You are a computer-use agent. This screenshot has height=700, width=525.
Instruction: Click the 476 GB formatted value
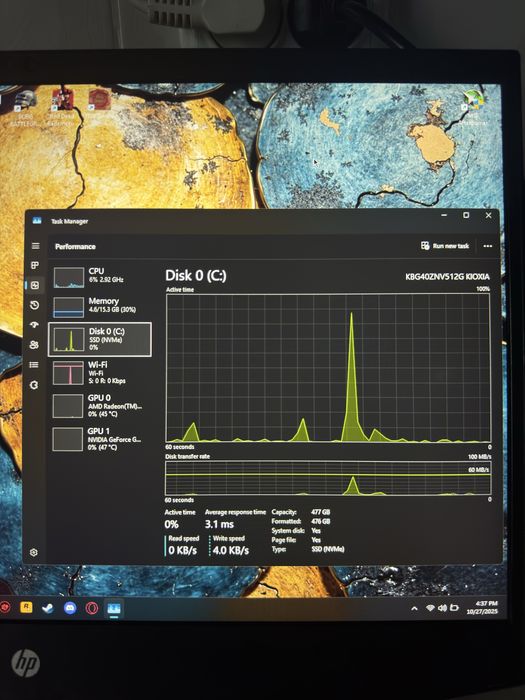[321, 521]
